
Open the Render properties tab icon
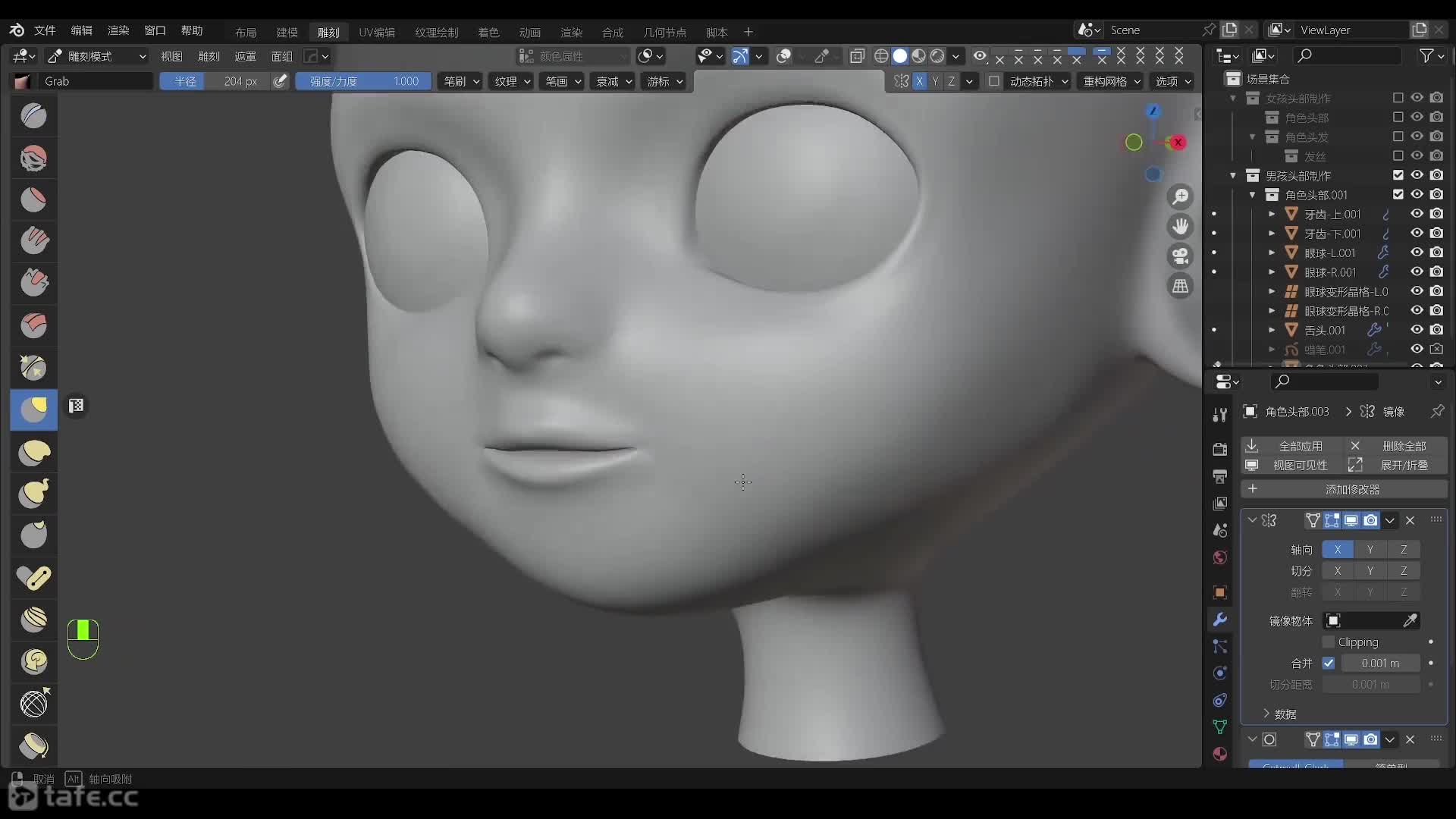click(1219, 449)
